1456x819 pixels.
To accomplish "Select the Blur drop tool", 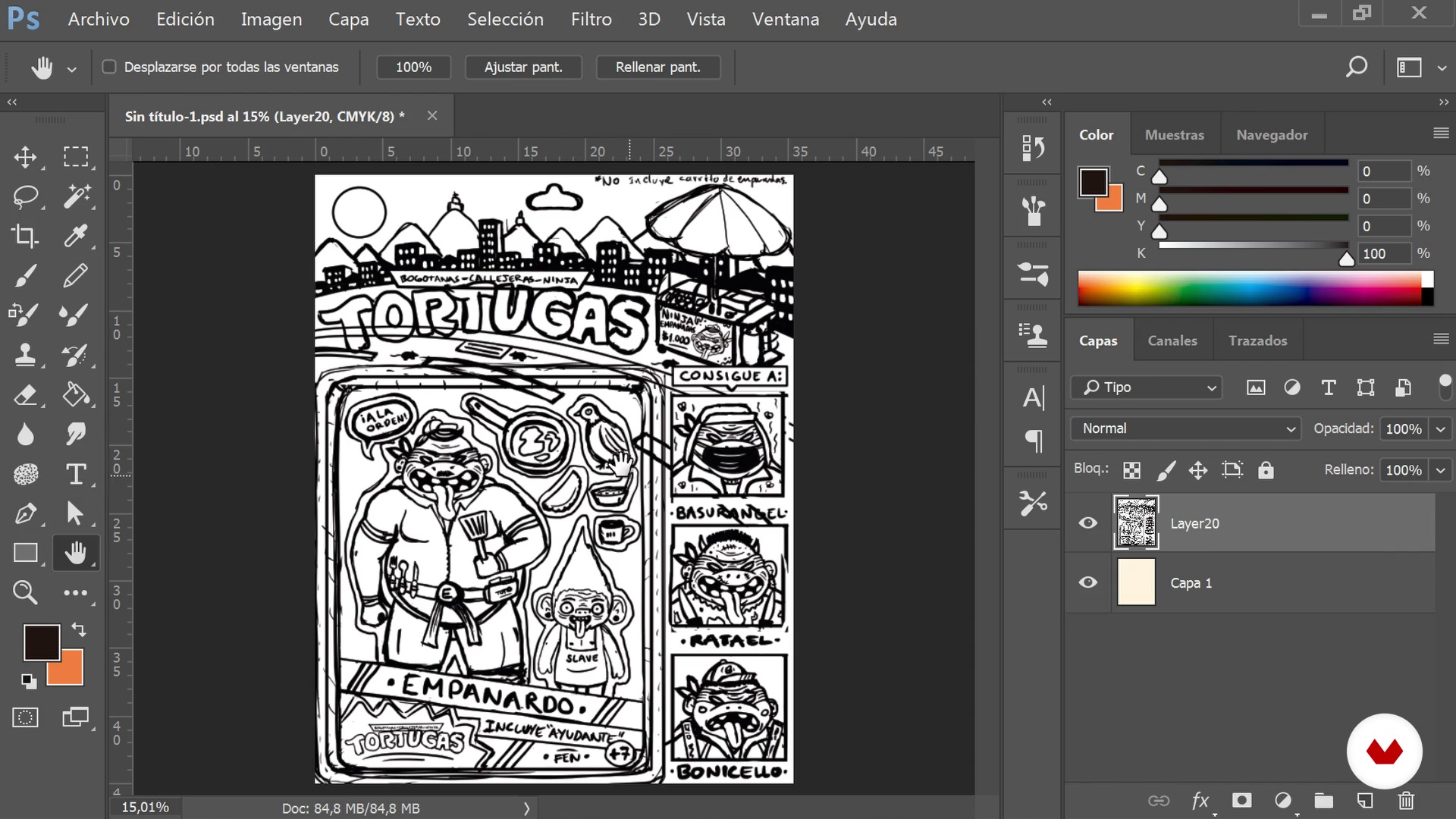I will click(25, 435).
